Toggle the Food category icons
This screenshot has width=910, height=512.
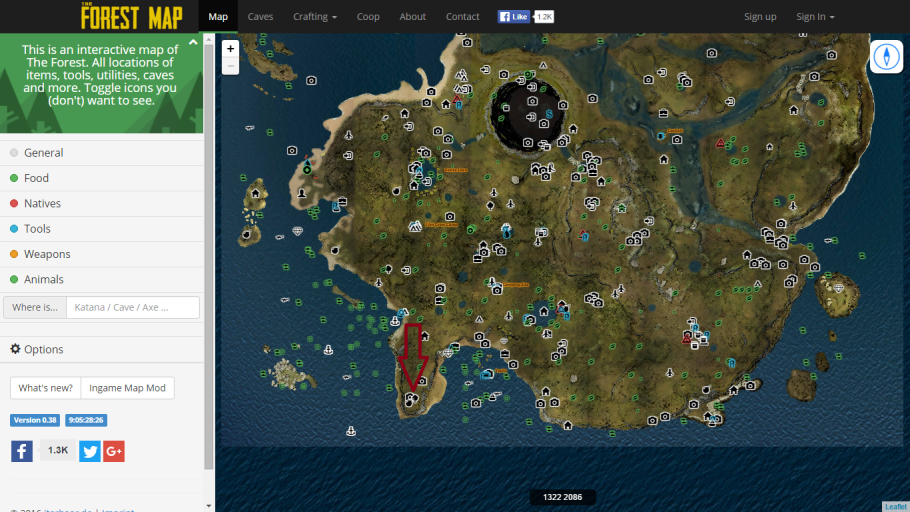pyautogui.click(x=36, y=178)
